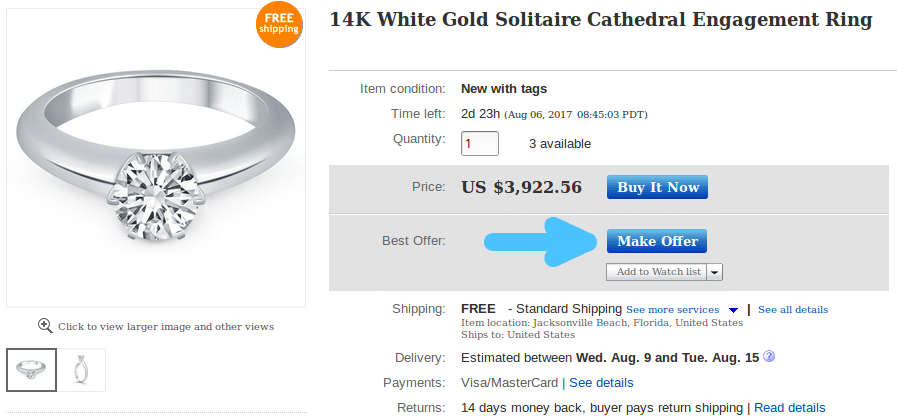Click the Quantity input field
Viewport: 897px width, 418px height.
pyautogui.click(x=479, y=143)
